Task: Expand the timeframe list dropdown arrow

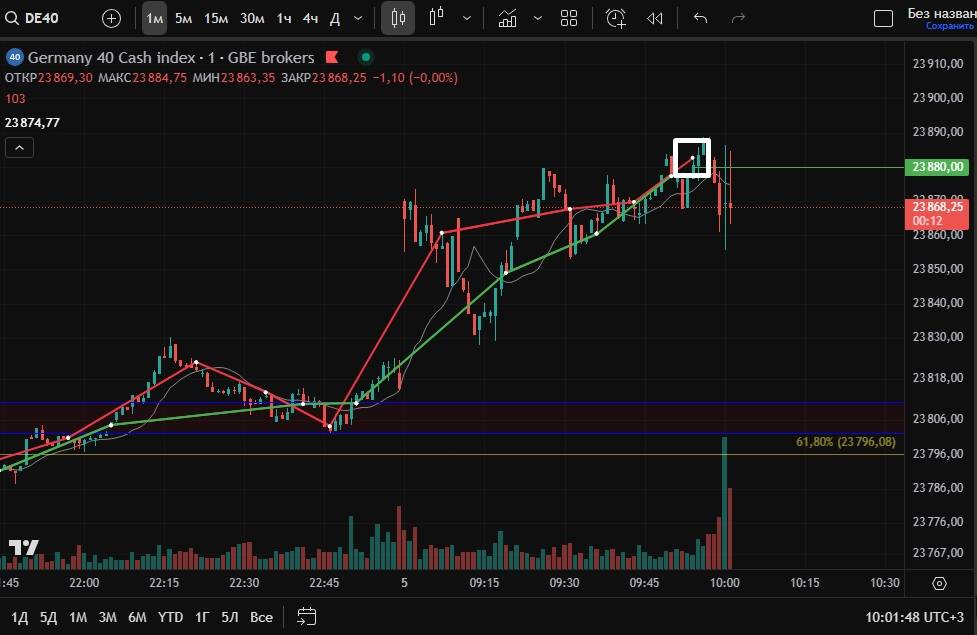Action: (359, 18)
